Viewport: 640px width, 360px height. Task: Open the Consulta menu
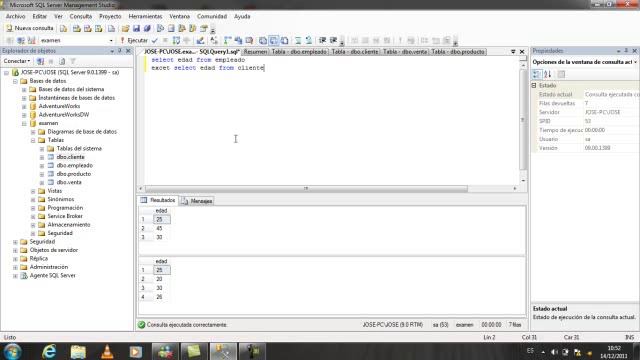81,17
